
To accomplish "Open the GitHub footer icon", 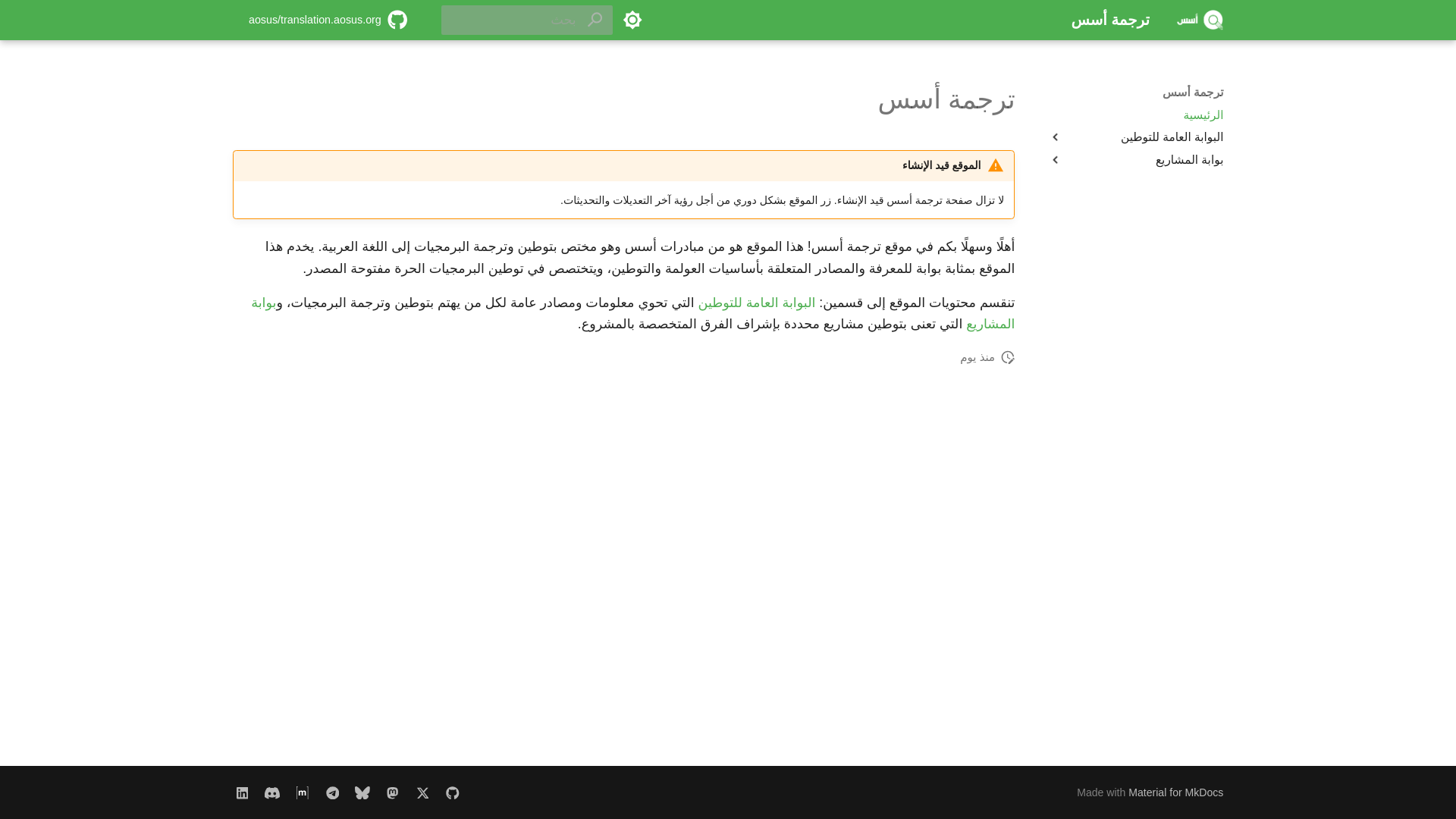I will (453, 792).
